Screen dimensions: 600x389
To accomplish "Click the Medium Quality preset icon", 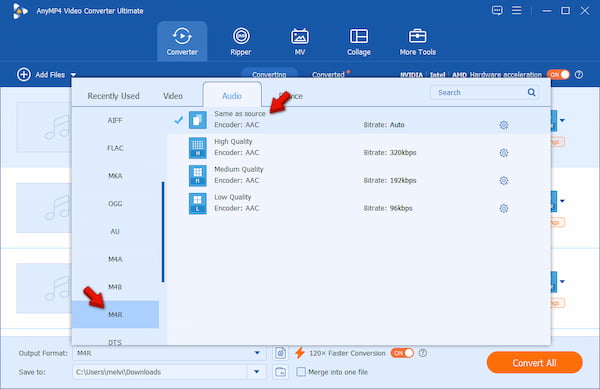I will [197, 176].
